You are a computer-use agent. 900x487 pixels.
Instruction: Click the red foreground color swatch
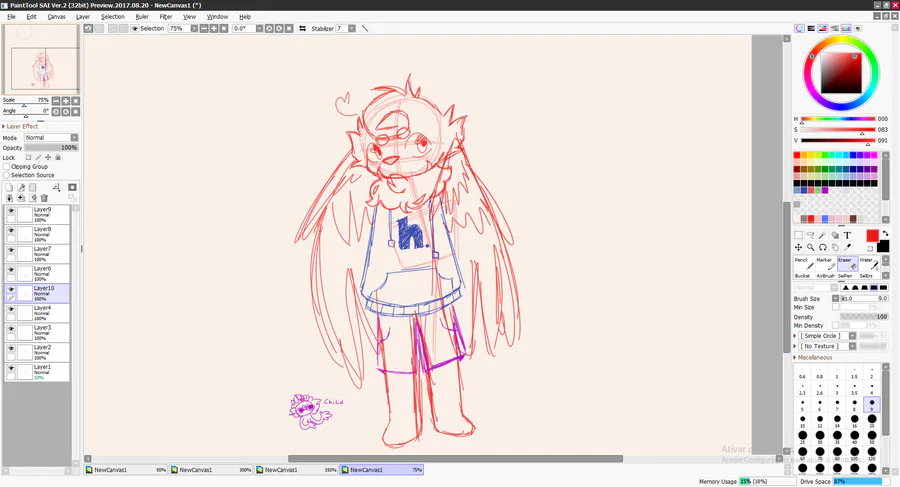[x=872, y=235]
